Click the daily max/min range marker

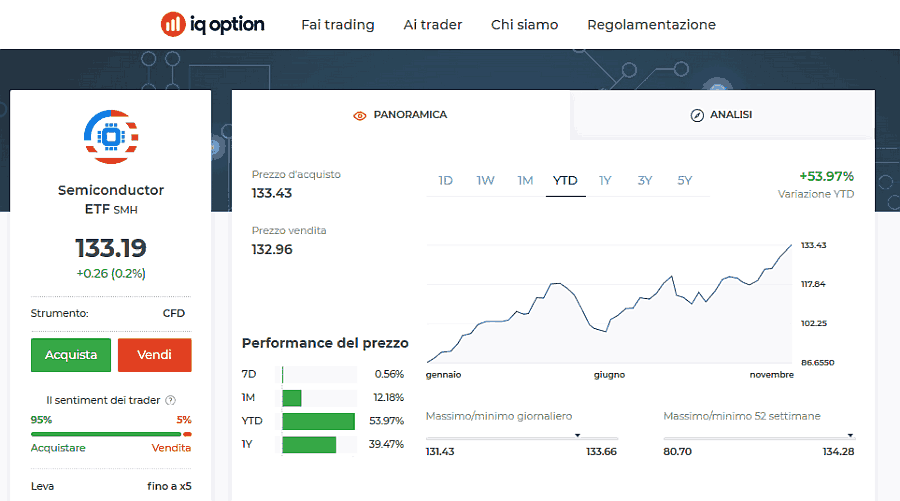(x=577, y=436)
